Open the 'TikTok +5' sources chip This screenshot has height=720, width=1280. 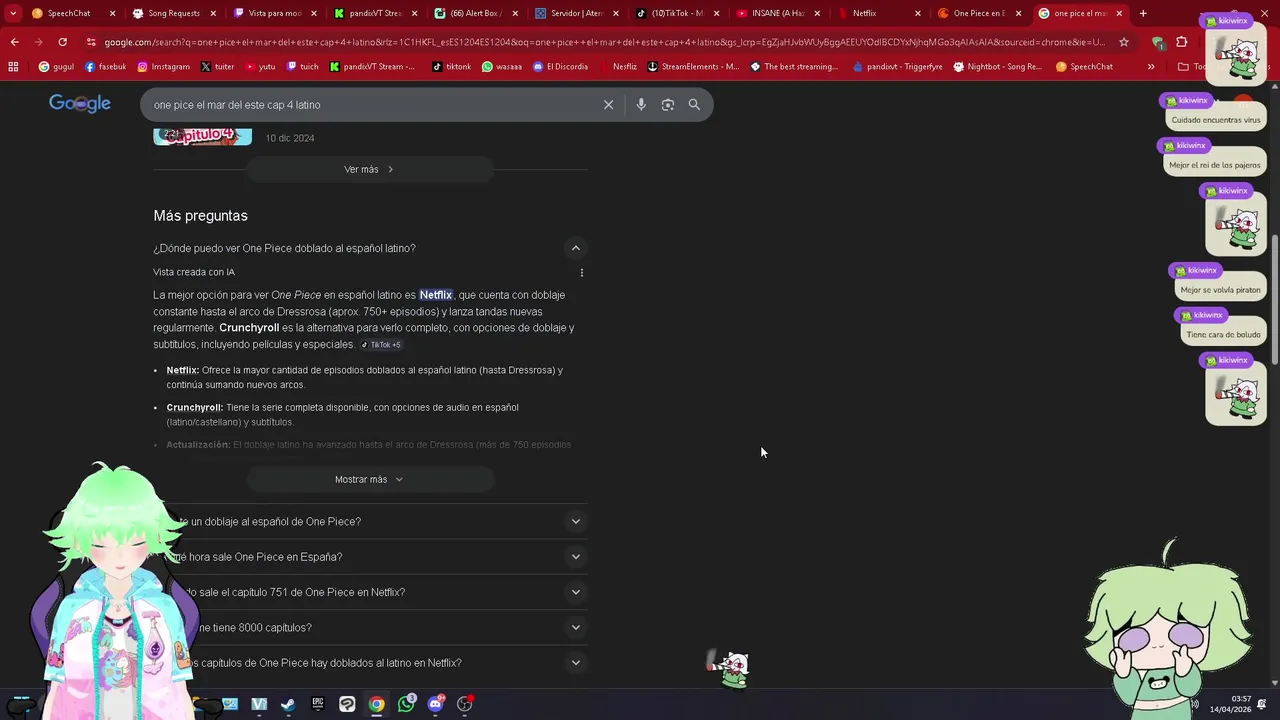click(381, 345)
